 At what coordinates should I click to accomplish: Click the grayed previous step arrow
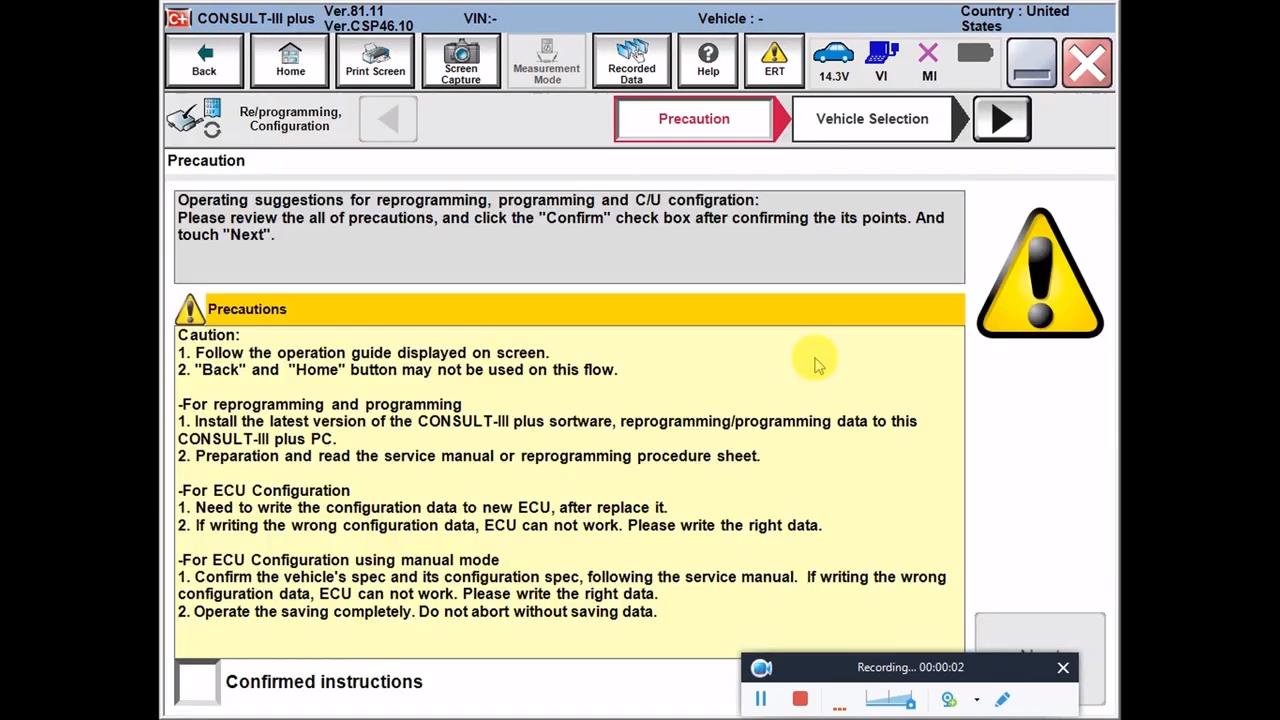(388, 119)
